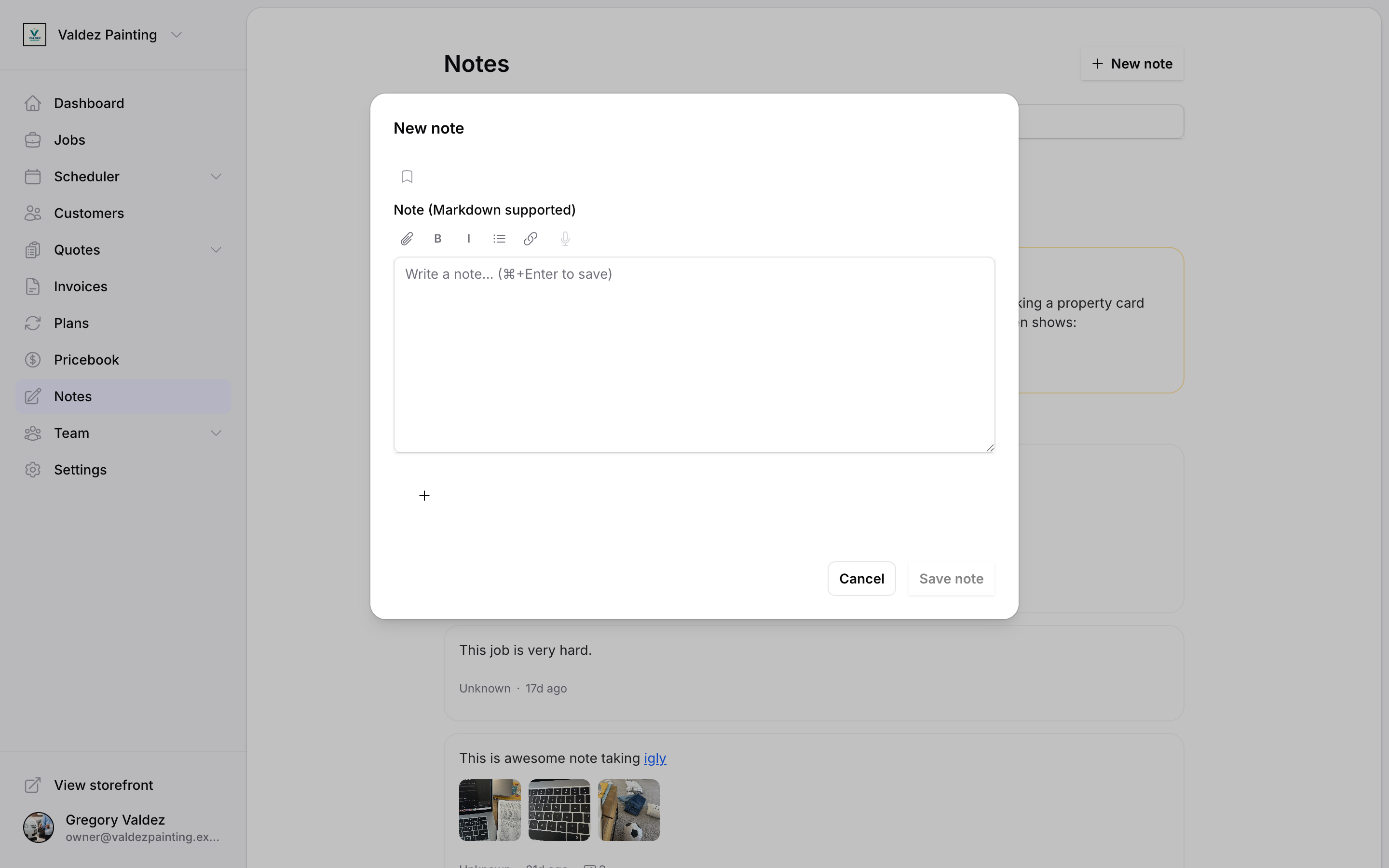The height and width of the screenshot is (868, 1389).
Task: Click the Save note button
Action: [x=951, y=579]
